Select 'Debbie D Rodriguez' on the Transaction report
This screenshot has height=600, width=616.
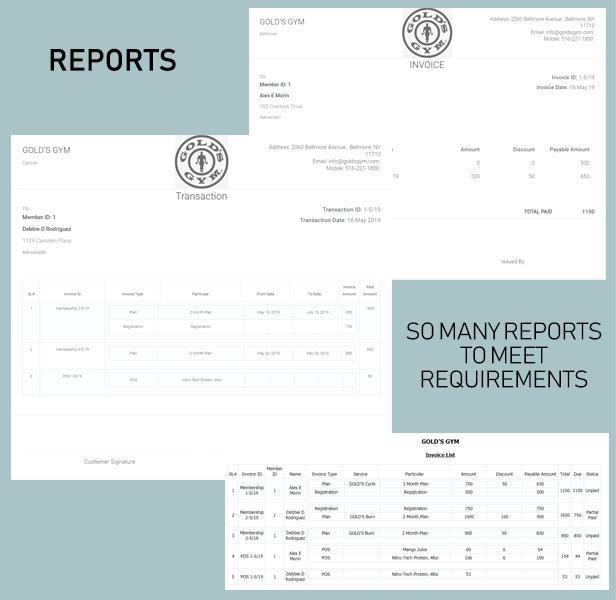tap(47, 229)
